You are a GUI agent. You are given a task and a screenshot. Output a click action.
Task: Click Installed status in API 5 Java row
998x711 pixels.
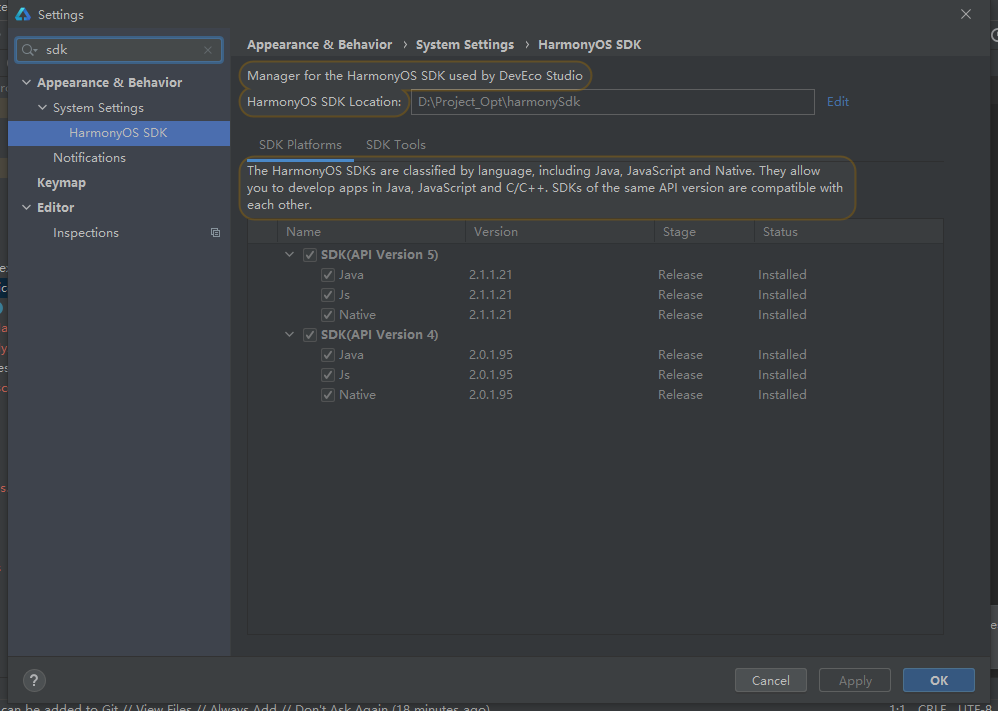click(x=782, y=275)
